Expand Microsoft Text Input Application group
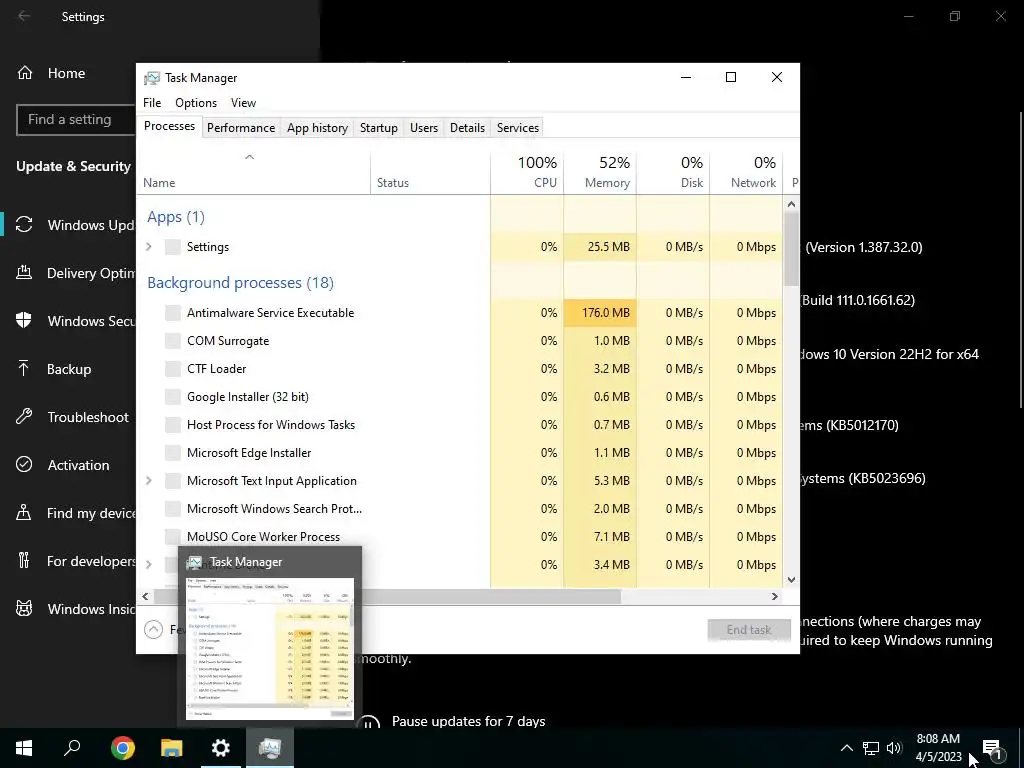1024x768 pixels. (149, 481)
